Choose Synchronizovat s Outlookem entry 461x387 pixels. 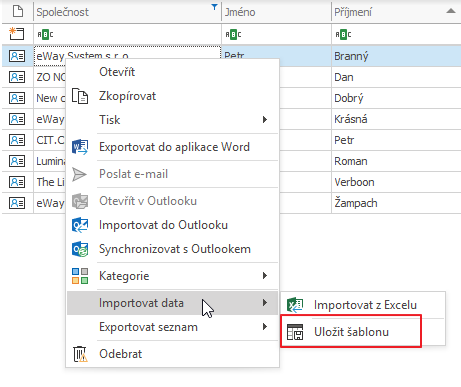click(172, 249)
